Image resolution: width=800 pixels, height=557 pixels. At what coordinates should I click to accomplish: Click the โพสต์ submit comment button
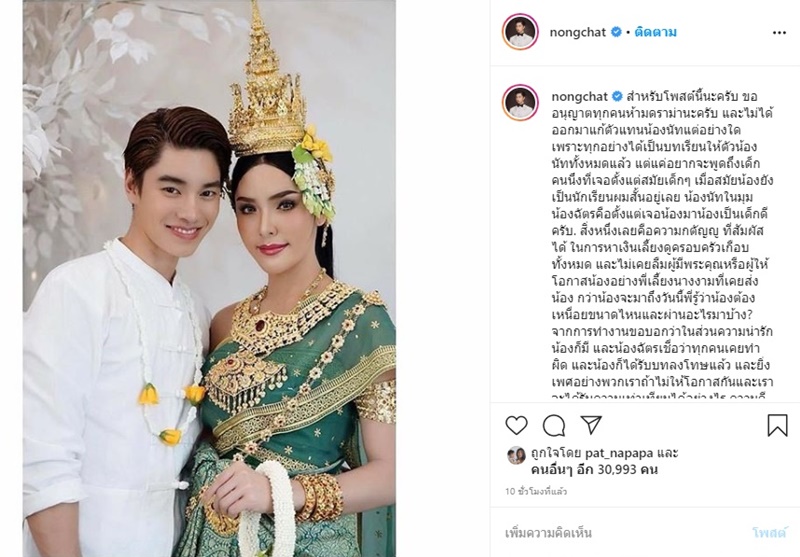point(769,533)
